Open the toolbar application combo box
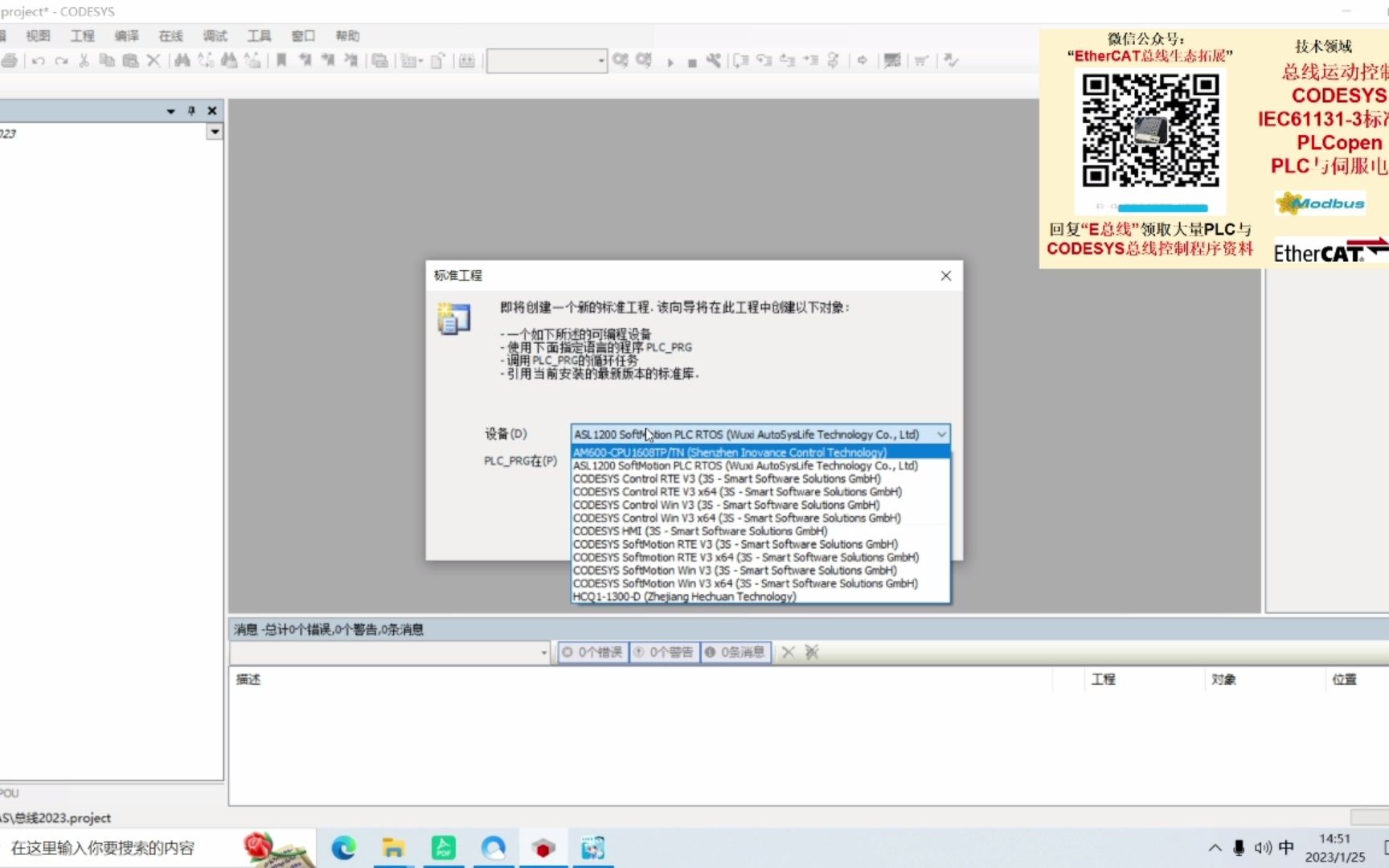 pyautogui.click(x=600, y=61)
